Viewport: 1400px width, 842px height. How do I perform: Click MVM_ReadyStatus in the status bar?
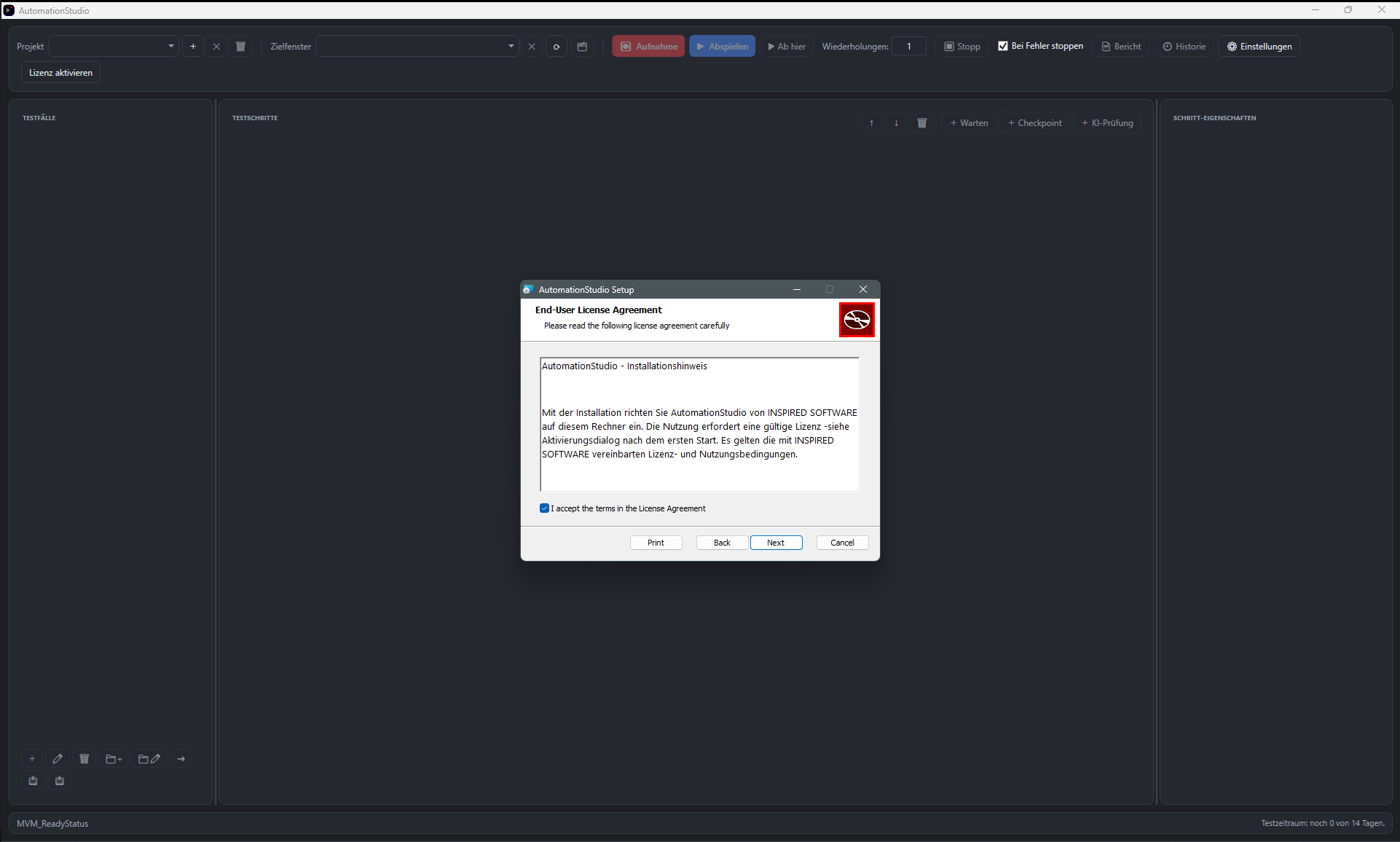52,824
